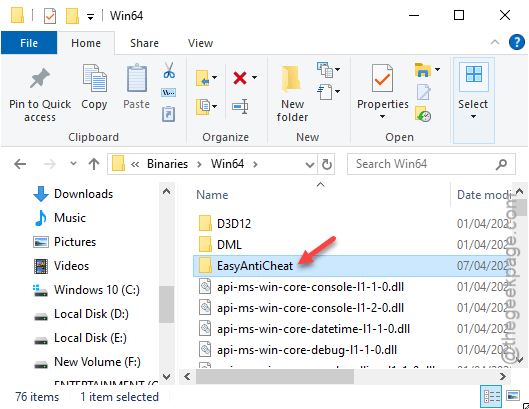This screenshot has width=529, height=409.
Task: Switch to Large icons view in status bar
Action: click(513, 396)
